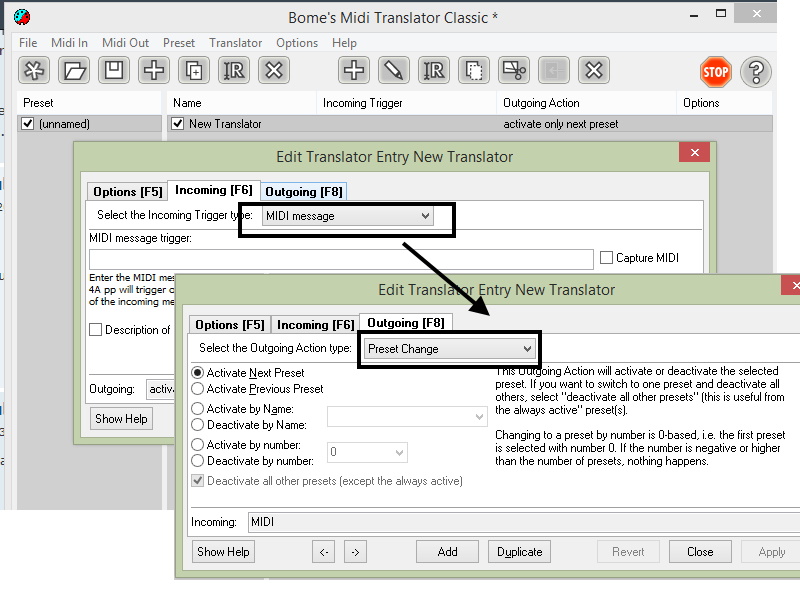Switch to Incoming [F6] tab in front dialog

tap(315, 325)
